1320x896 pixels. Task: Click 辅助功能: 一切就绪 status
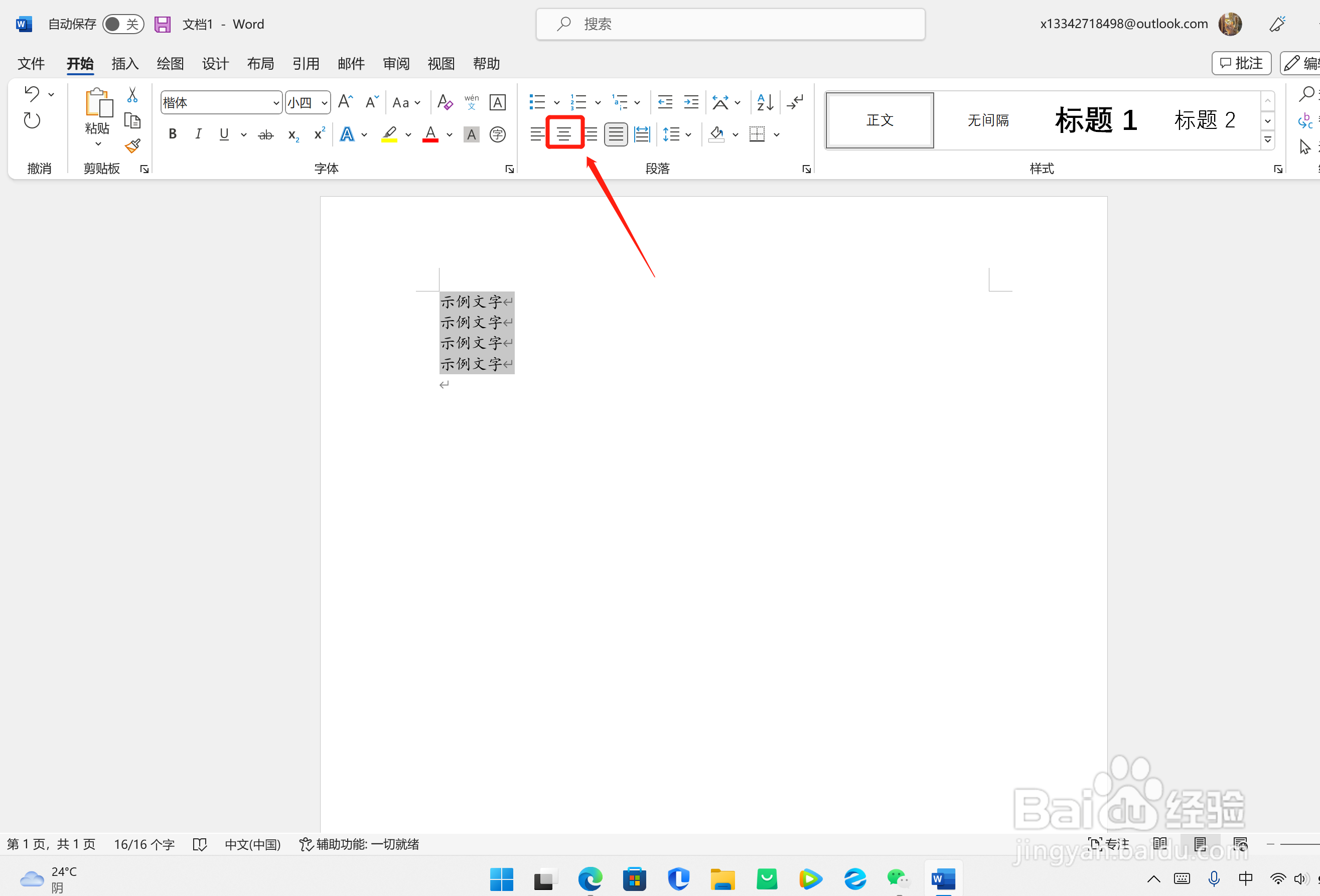pos(359,844)
